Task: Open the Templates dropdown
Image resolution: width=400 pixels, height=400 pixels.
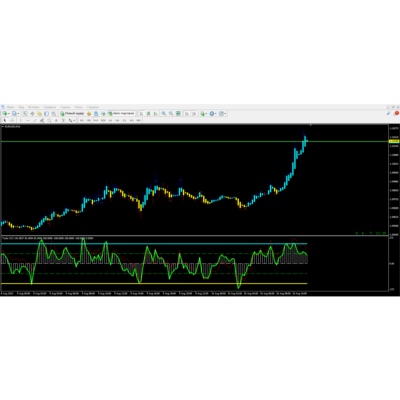Action: pyautogui.click(x=226, y=114)
